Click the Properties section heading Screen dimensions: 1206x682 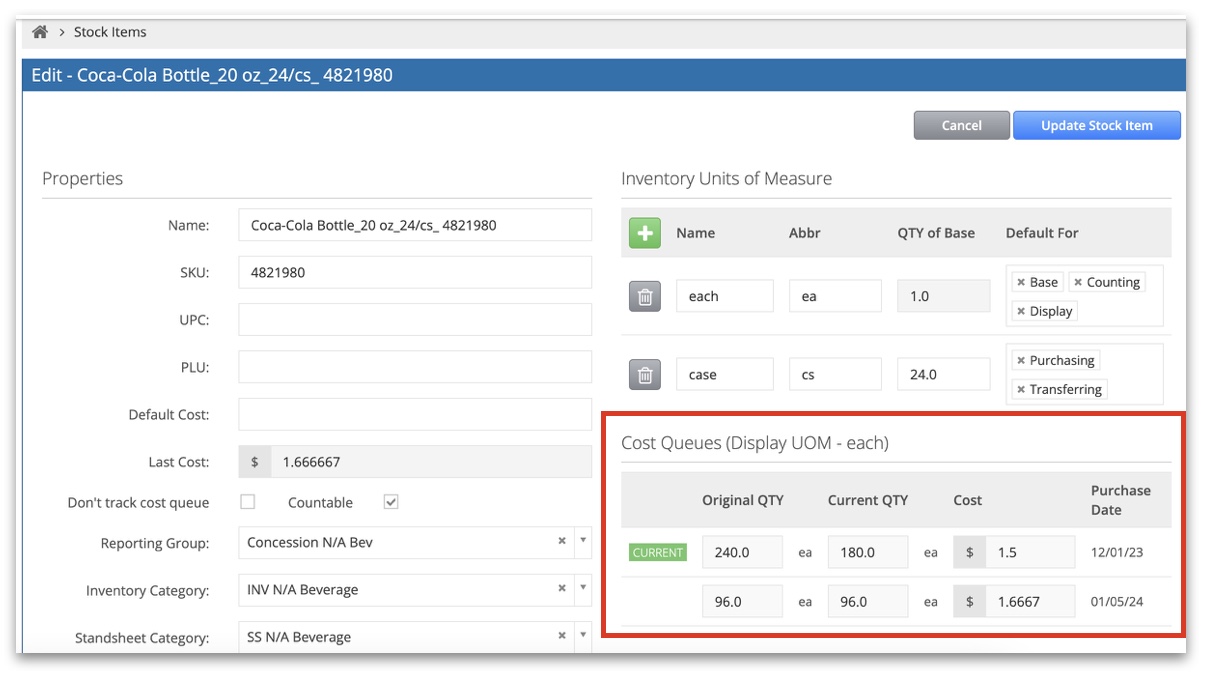(82, 178)
